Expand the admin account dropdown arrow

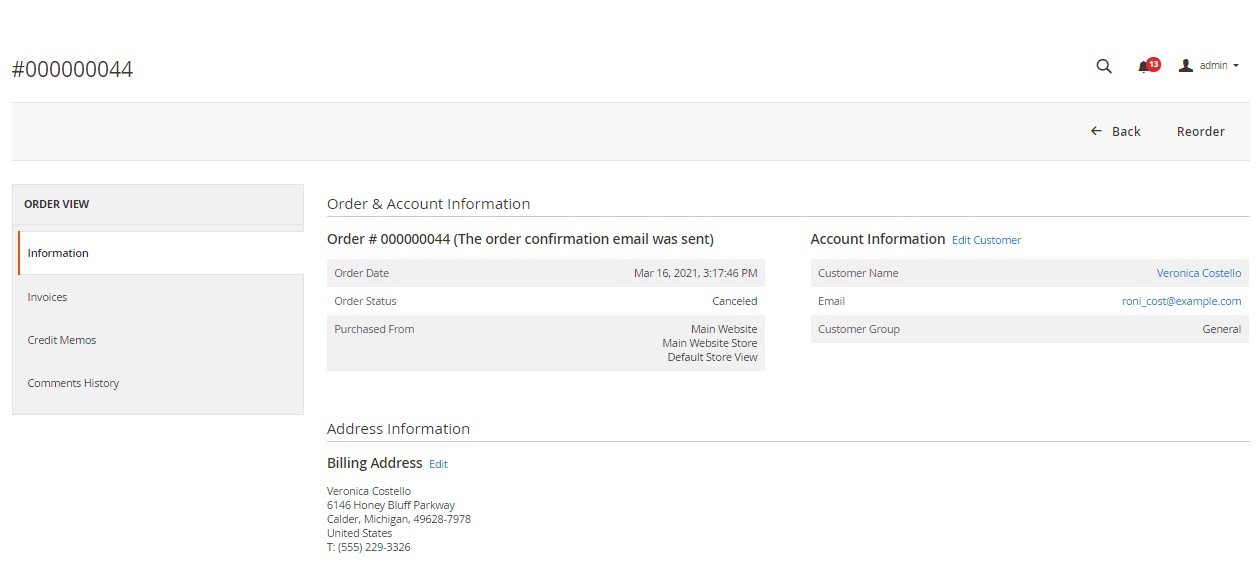[1236, 66]
